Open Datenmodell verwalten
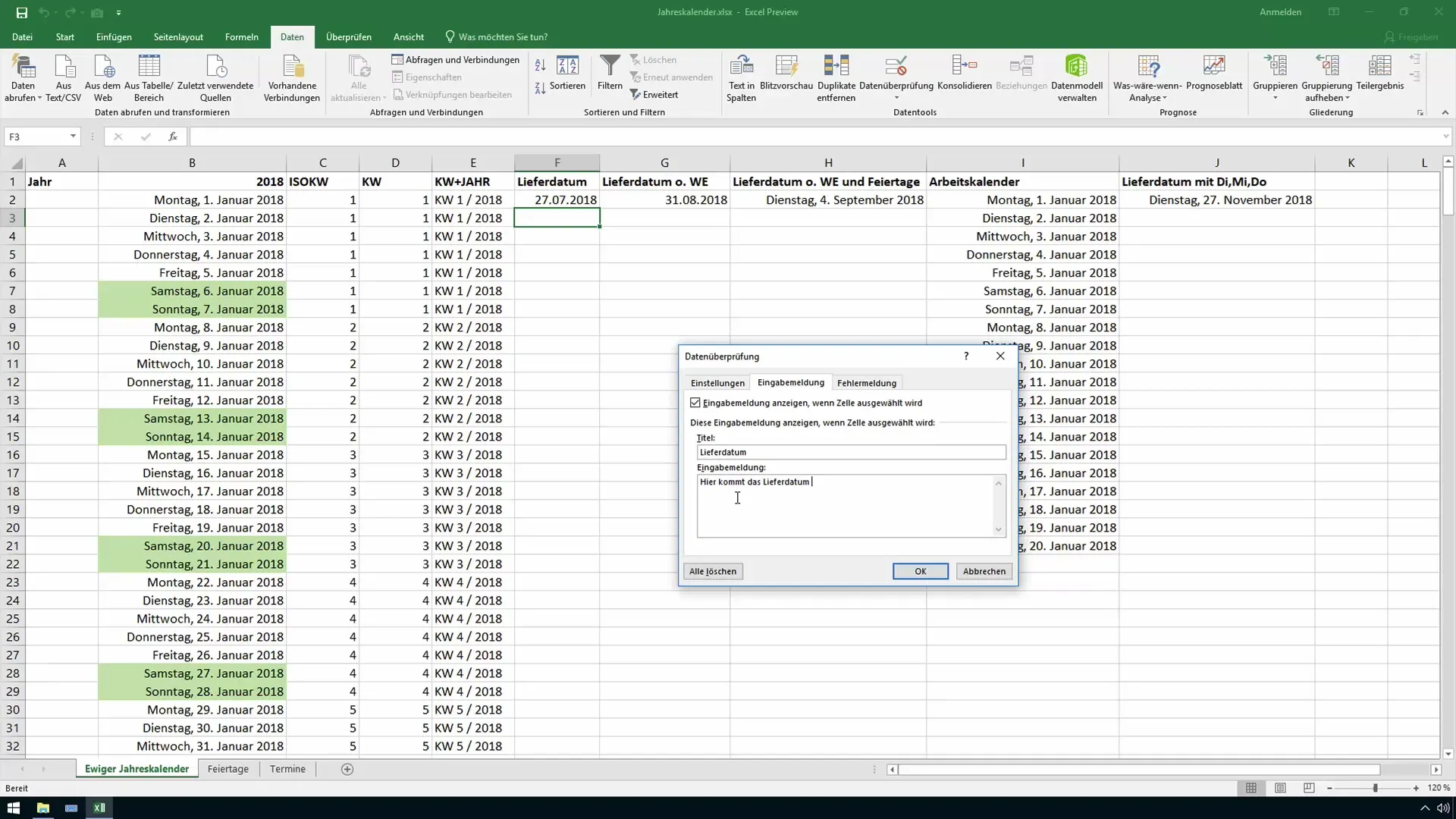This screenshot has height=819, width=1456. click(1077, 79)
